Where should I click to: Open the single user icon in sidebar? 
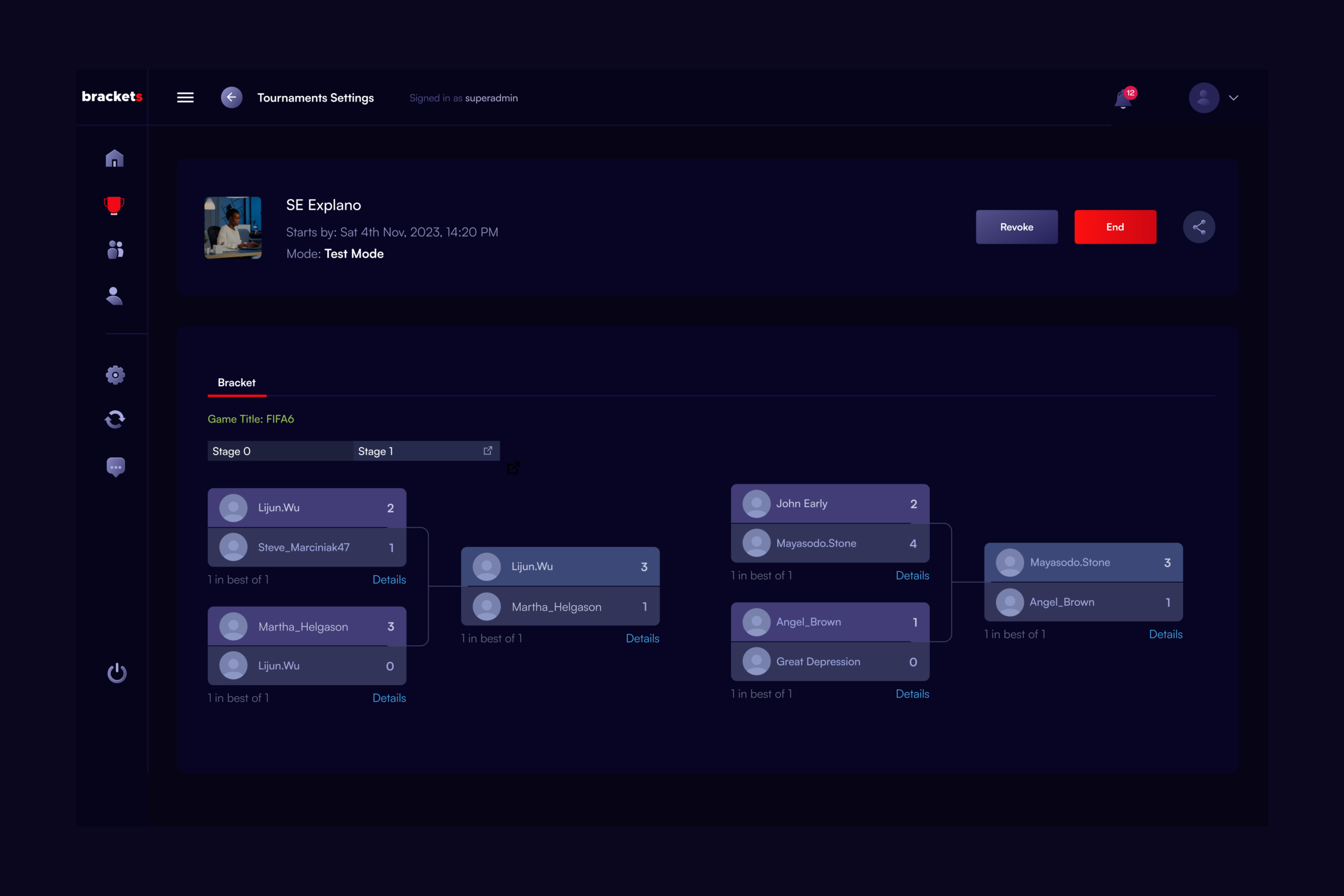tap(114, 296)
